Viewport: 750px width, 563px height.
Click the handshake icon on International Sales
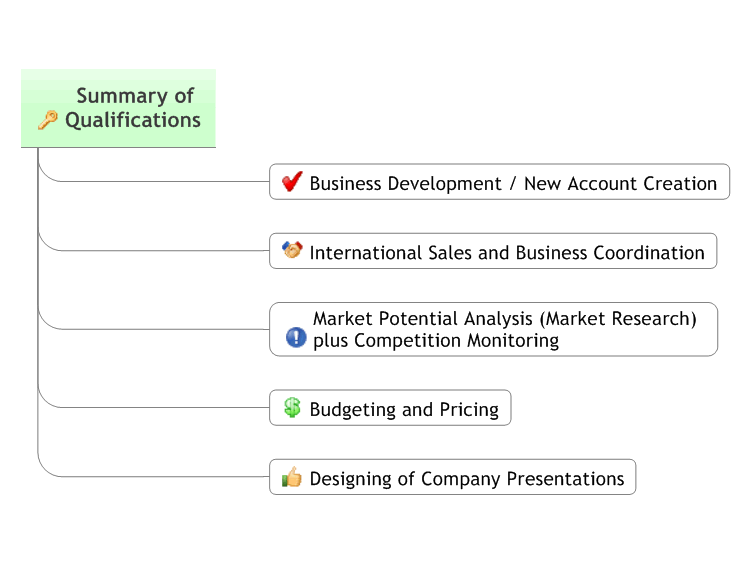pos(292,250)
